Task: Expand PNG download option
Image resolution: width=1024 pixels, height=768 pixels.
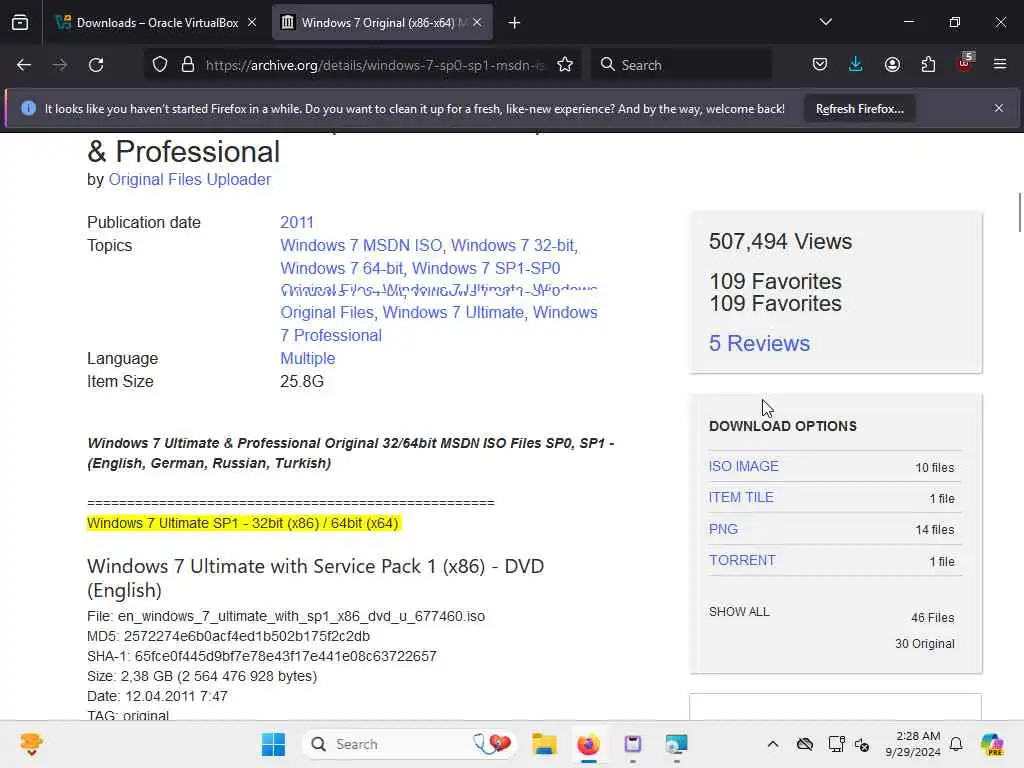Action: [723, 529]
